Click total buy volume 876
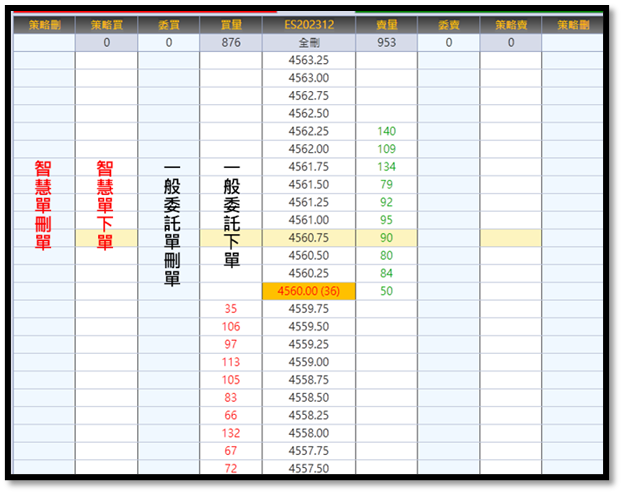Viewport: 622px width, 493px height. pos(231,43)
